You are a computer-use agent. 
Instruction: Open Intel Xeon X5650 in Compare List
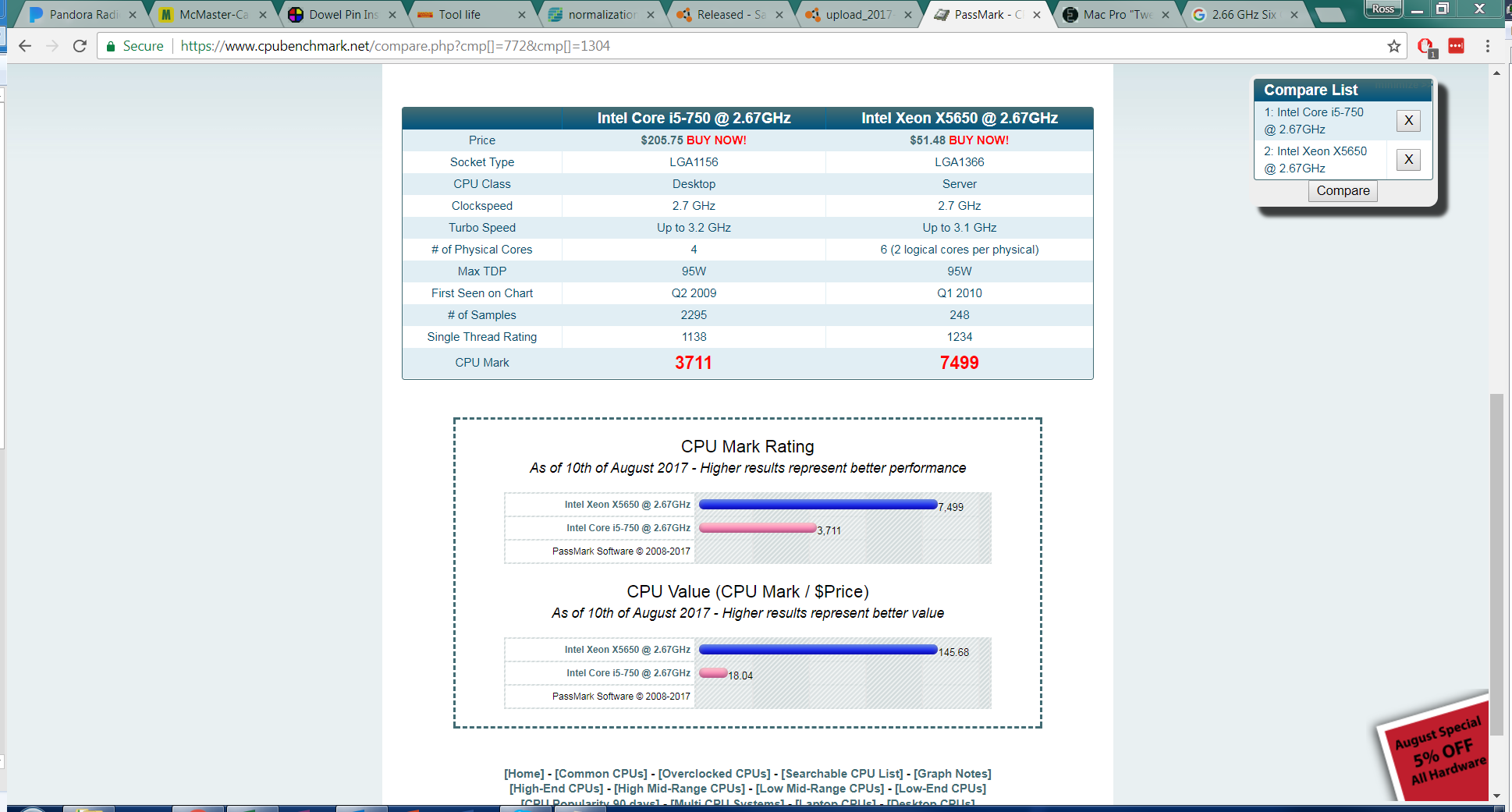(x=1315, y=160)
